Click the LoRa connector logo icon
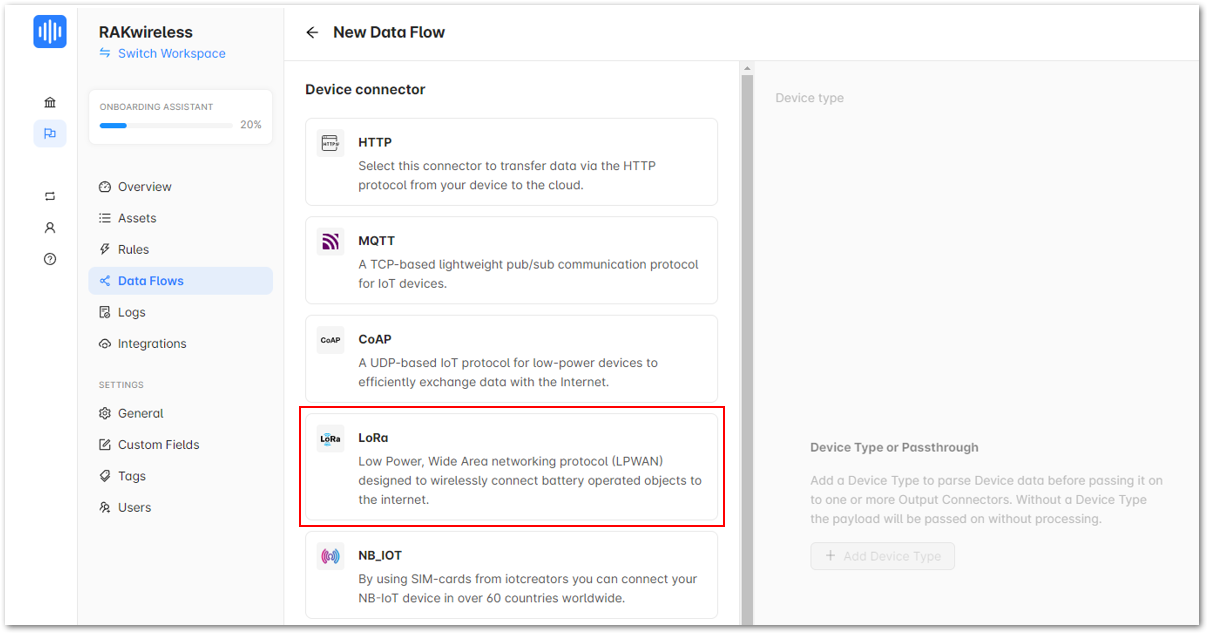The width and height of the screenshot is (1208, 634). (330, 438)
